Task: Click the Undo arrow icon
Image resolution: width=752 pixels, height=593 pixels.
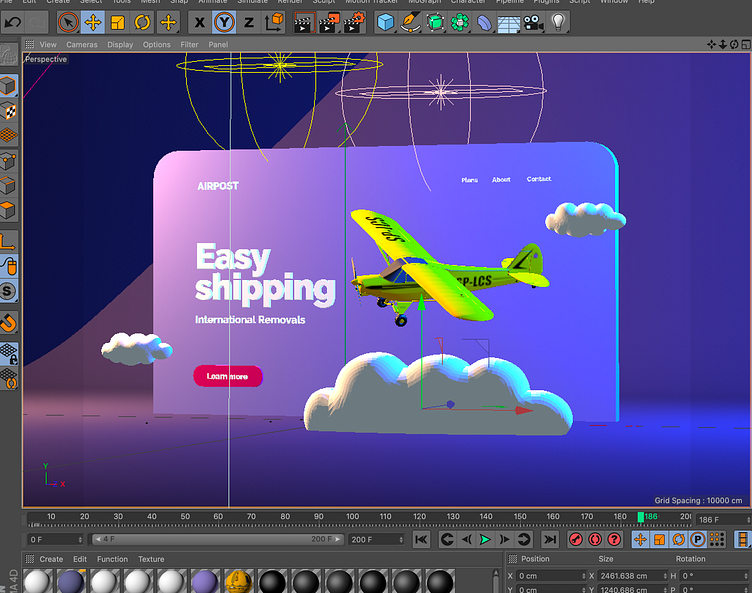Action: point(13,22)
